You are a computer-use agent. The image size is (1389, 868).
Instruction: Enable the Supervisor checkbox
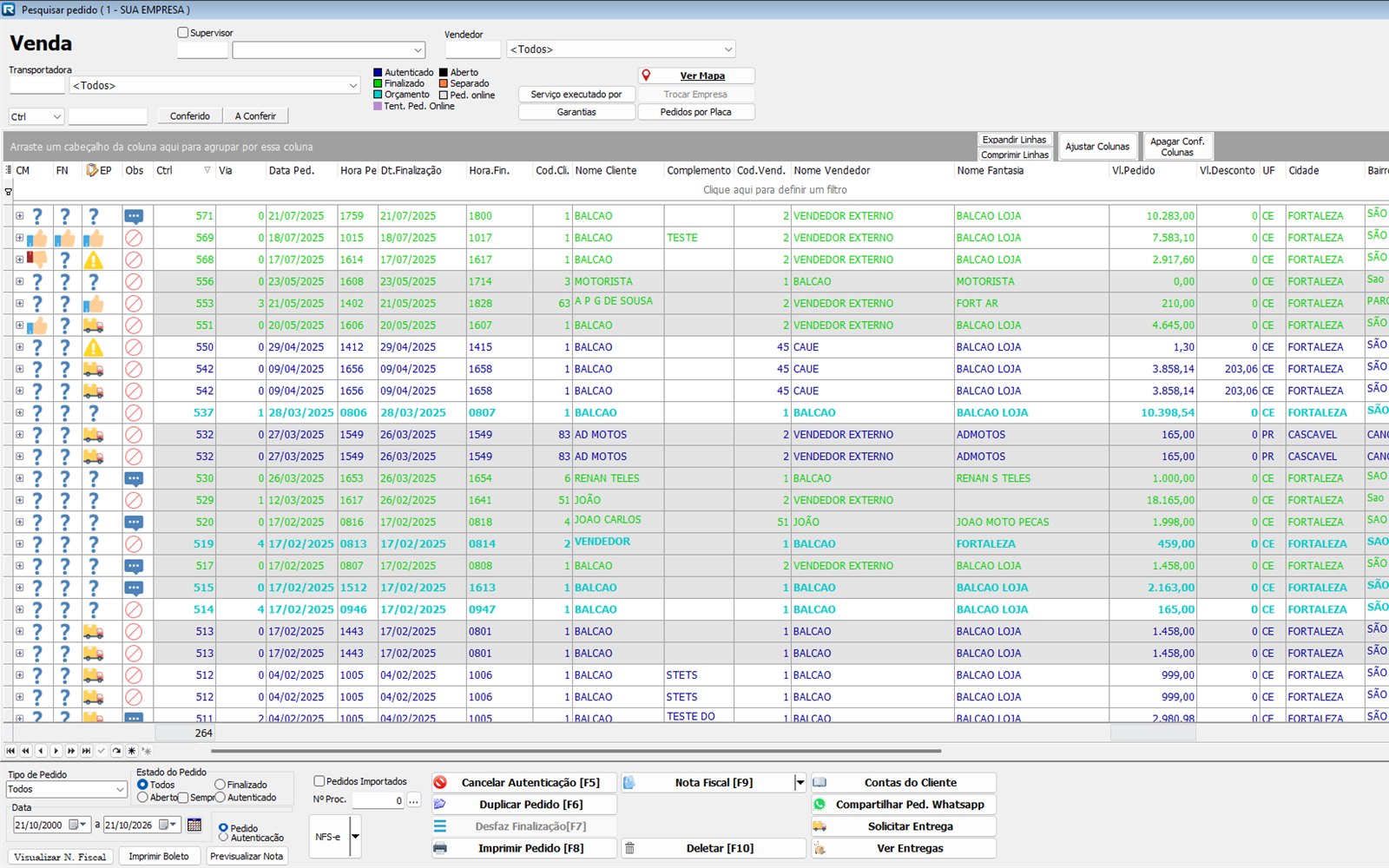click(182, 33)
